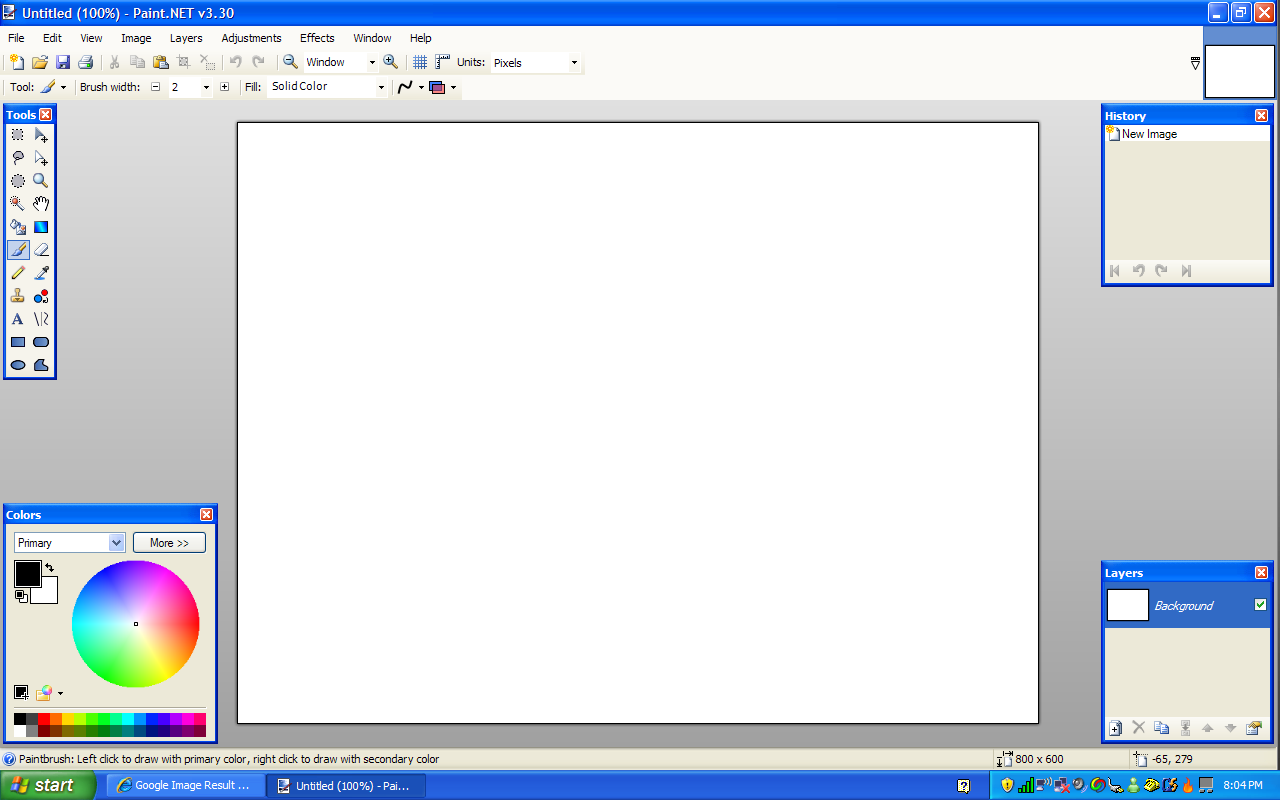The height and width of the screenshot is (800, 1280).
Task: Select the Gradient tool
Action: pyautogui.click(x=41, y=227)
